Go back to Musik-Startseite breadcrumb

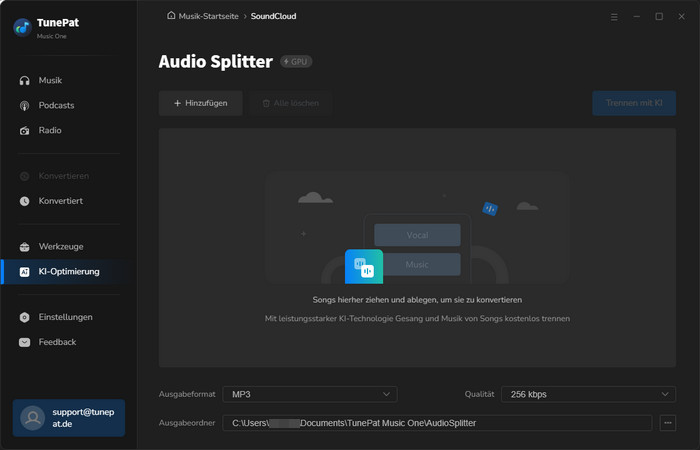tap(208, 16)
